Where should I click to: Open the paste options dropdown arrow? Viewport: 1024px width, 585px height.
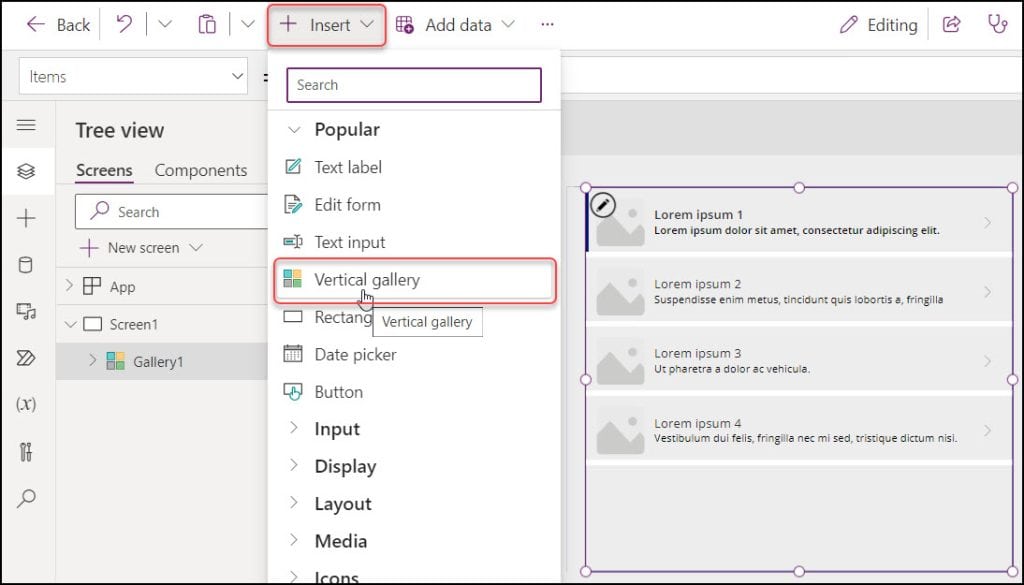click(248, 25)
